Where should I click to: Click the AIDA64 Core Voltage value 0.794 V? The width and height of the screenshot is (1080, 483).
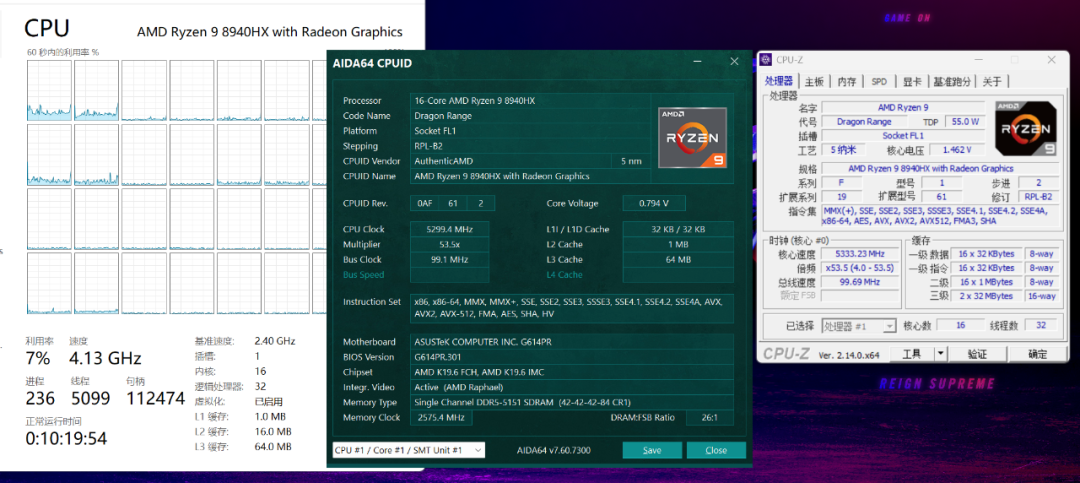coord(654,203)
